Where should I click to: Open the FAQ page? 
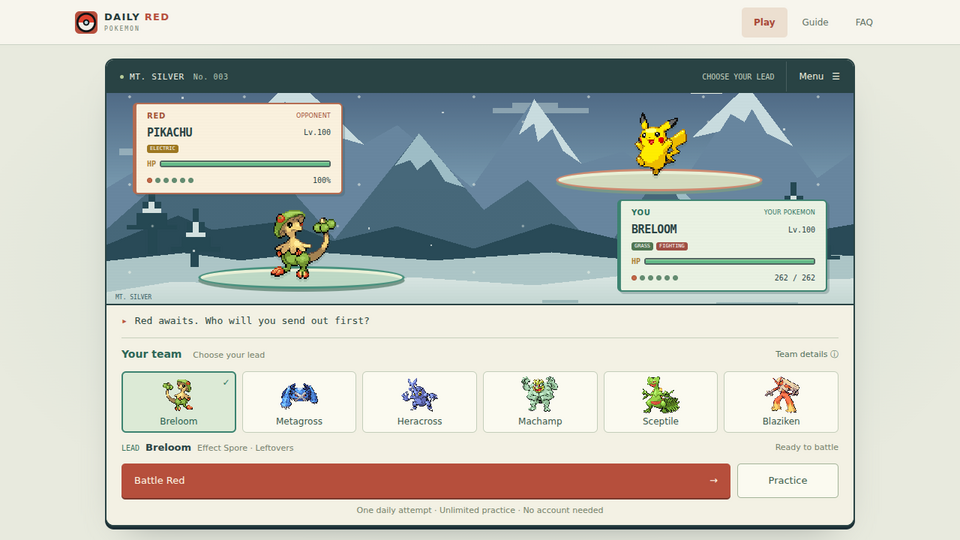coord(864,22)
